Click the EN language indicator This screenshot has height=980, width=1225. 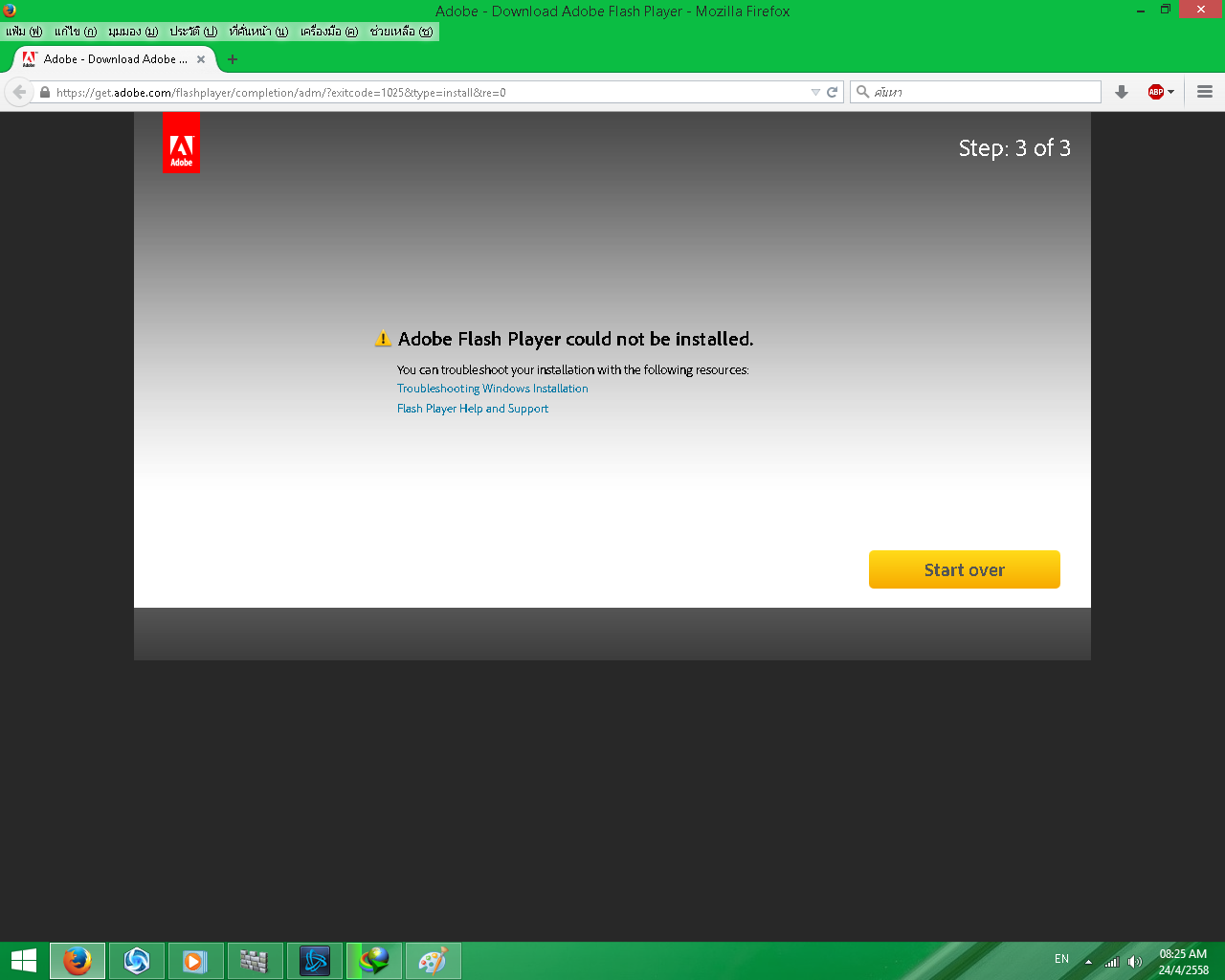point(1061,959)
